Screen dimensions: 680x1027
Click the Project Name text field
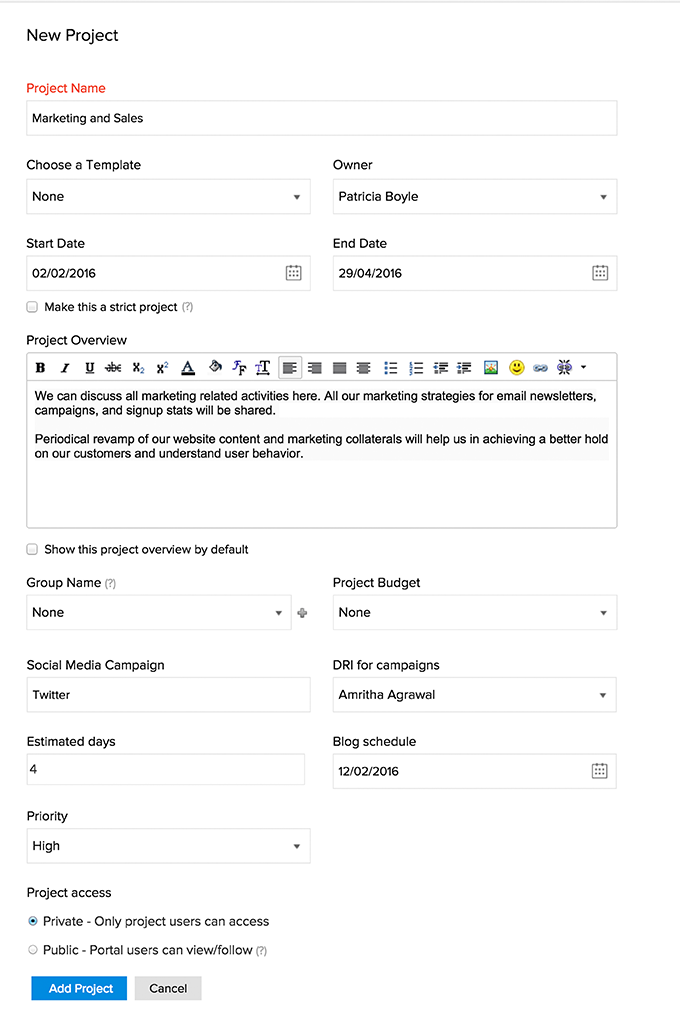coord(321,118)
